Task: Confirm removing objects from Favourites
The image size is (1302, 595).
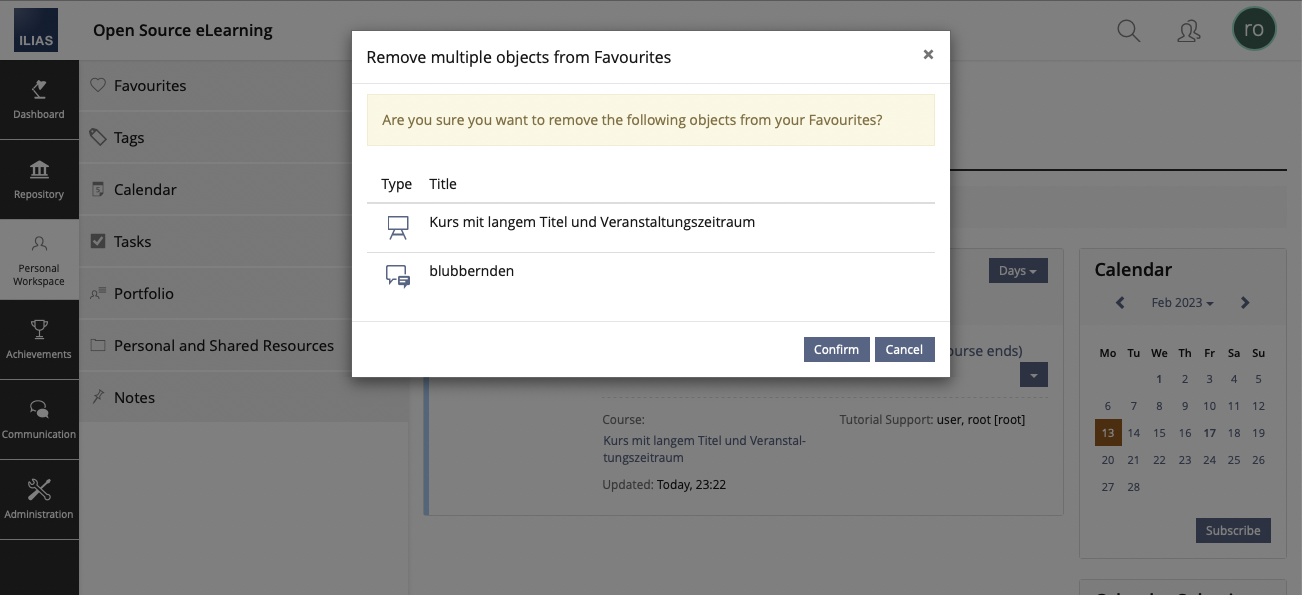Action: coord(836,349)
